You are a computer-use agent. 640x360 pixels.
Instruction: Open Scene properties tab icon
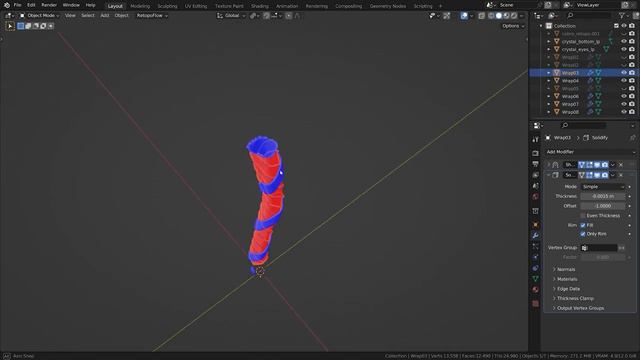[536, 186]
